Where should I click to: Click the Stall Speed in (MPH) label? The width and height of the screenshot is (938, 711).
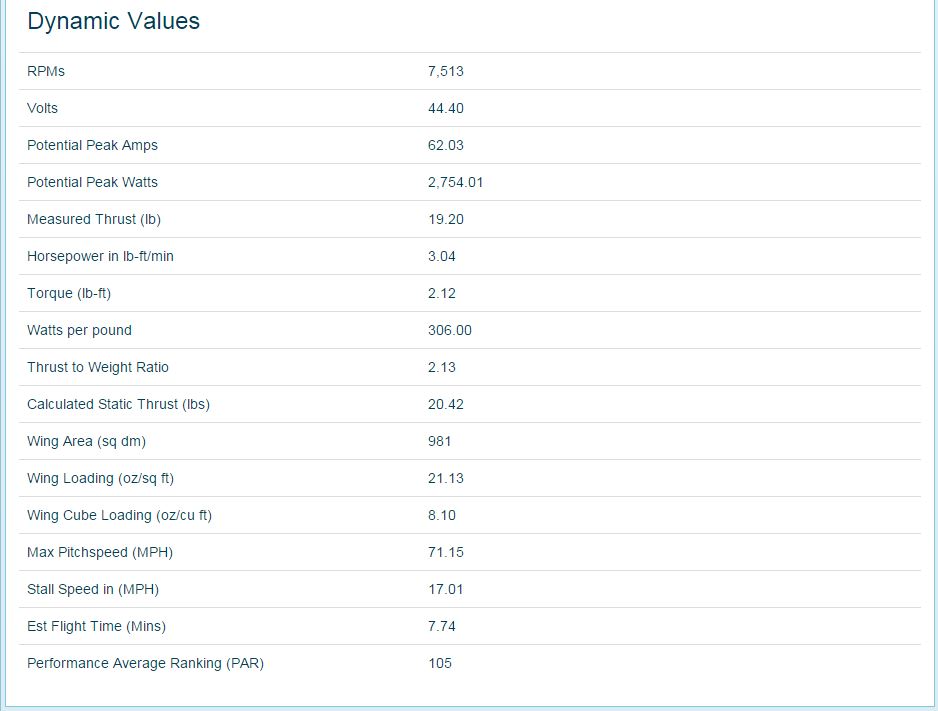tap(93, 590)
